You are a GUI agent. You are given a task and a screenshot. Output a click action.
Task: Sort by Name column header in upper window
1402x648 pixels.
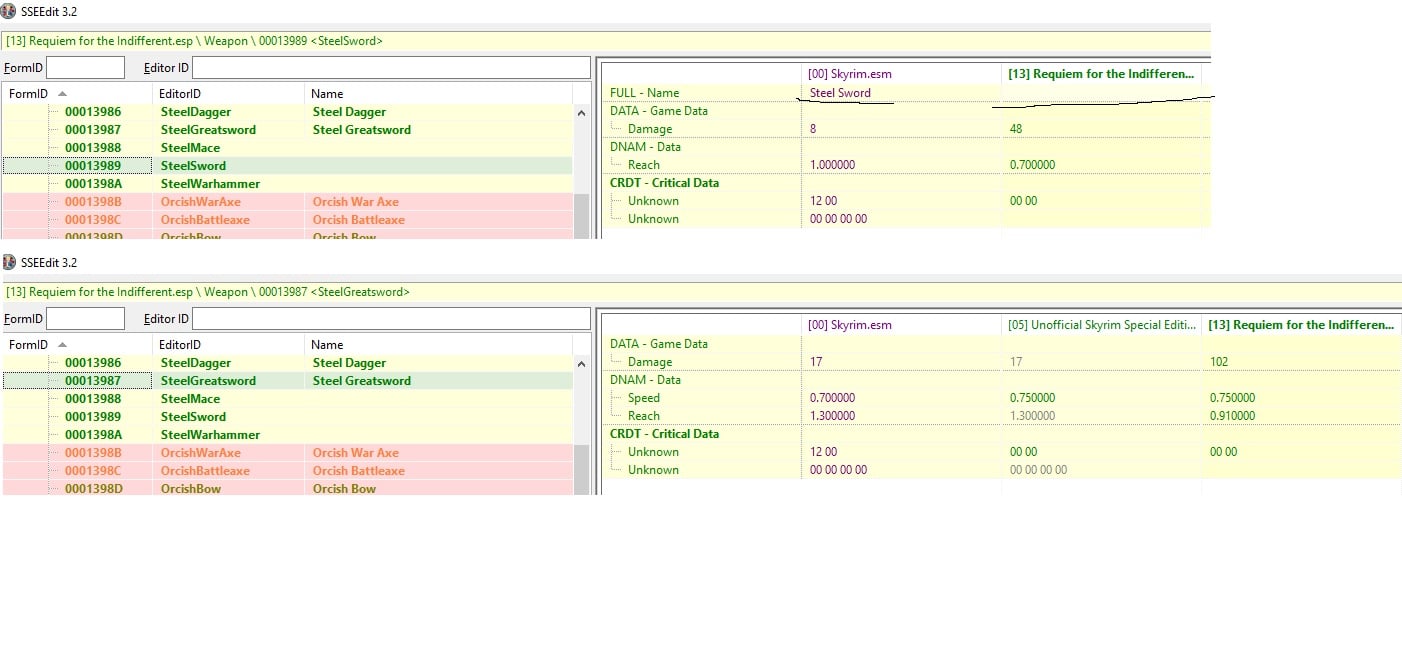(x=438, y=93)
